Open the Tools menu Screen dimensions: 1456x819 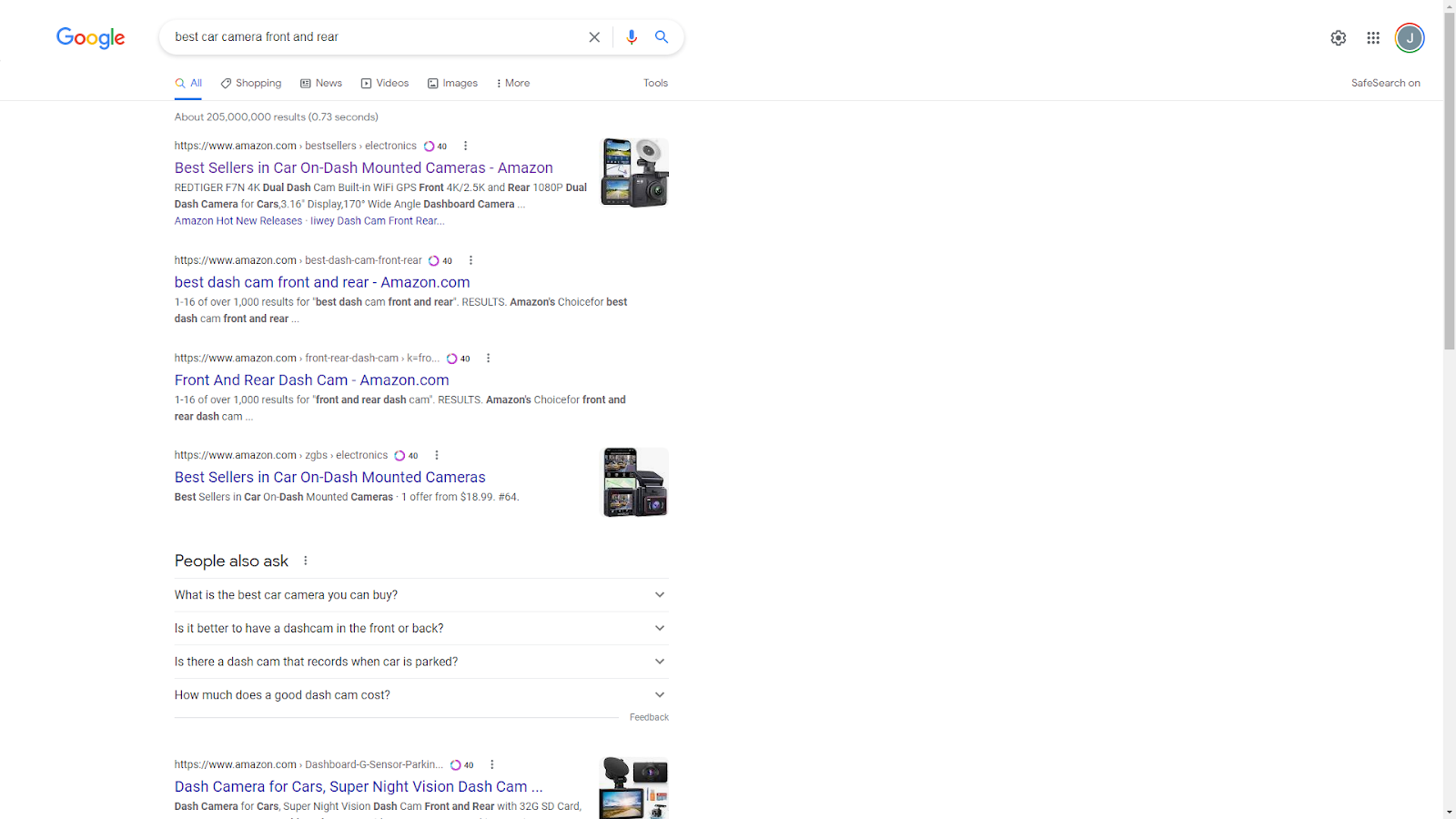(x=655, y=83)
